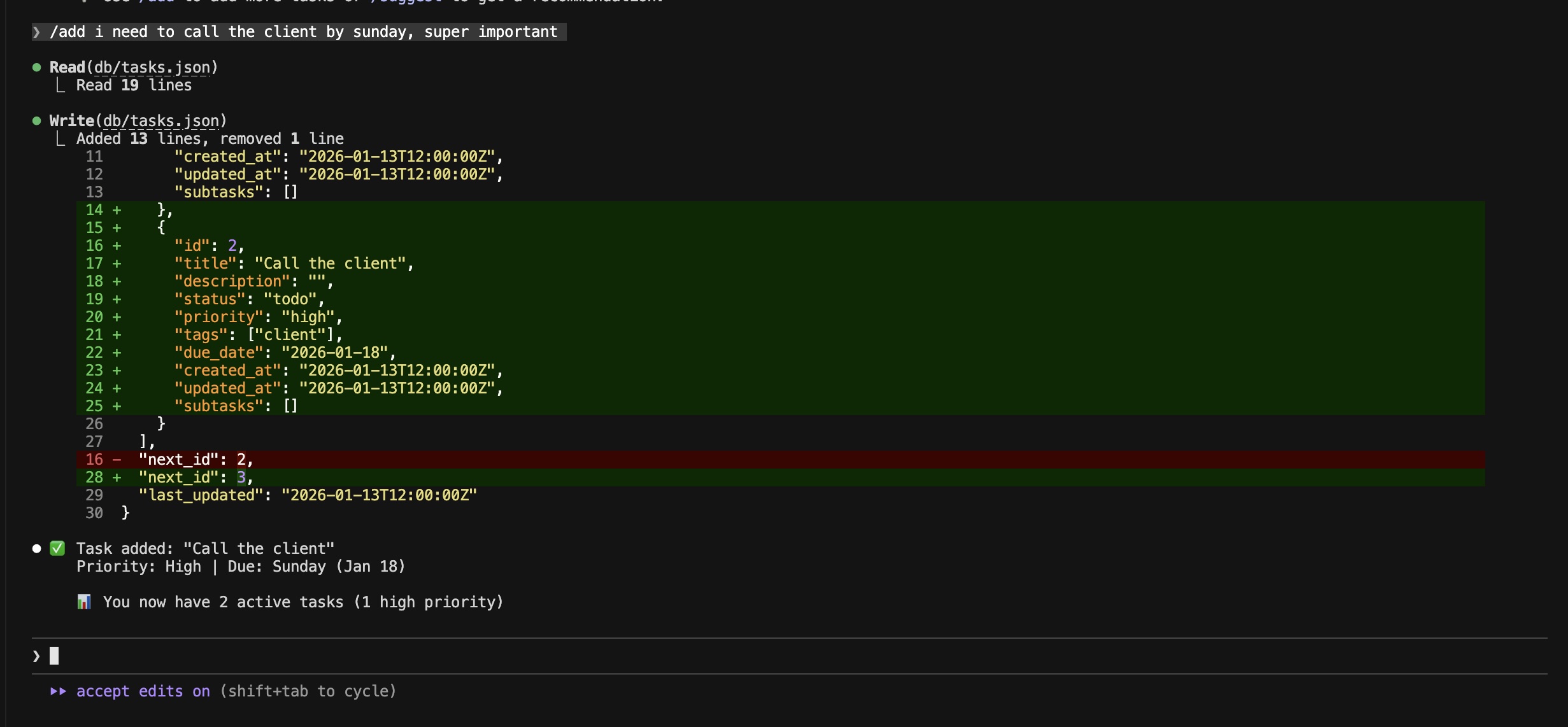Click the "Call the client" title line
The image size is (1568, 727).
pyautogui.click(x=294, y=264)
